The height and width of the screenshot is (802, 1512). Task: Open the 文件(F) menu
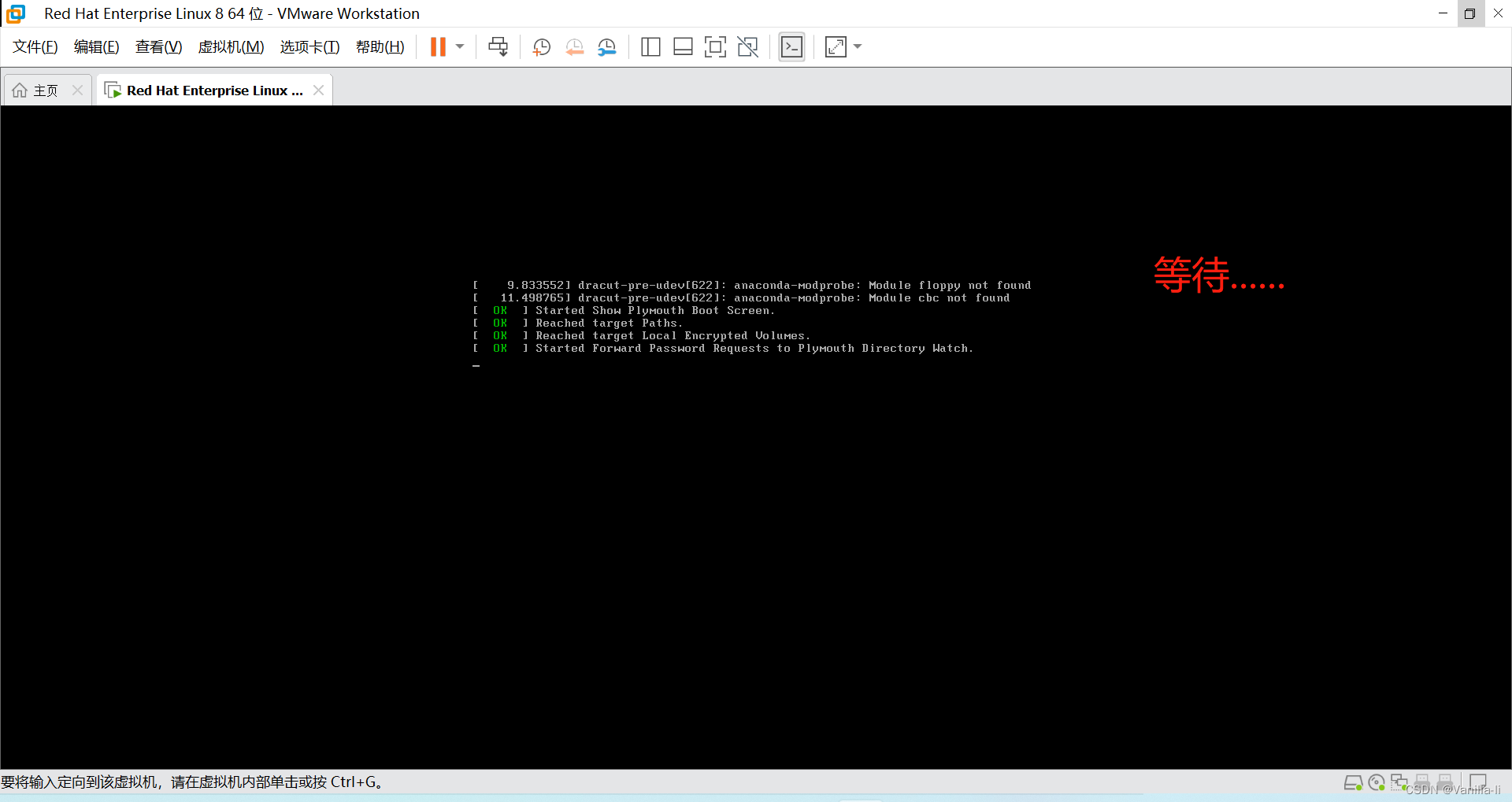35,47
